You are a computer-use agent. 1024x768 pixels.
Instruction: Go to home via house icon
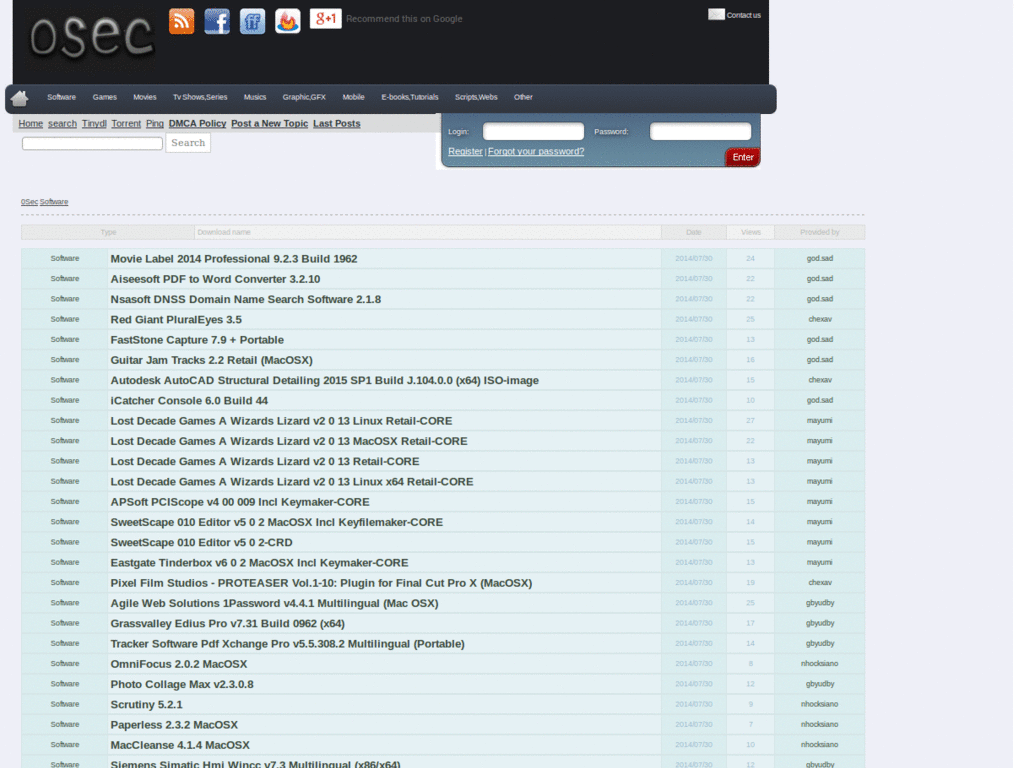pos(20,98)
